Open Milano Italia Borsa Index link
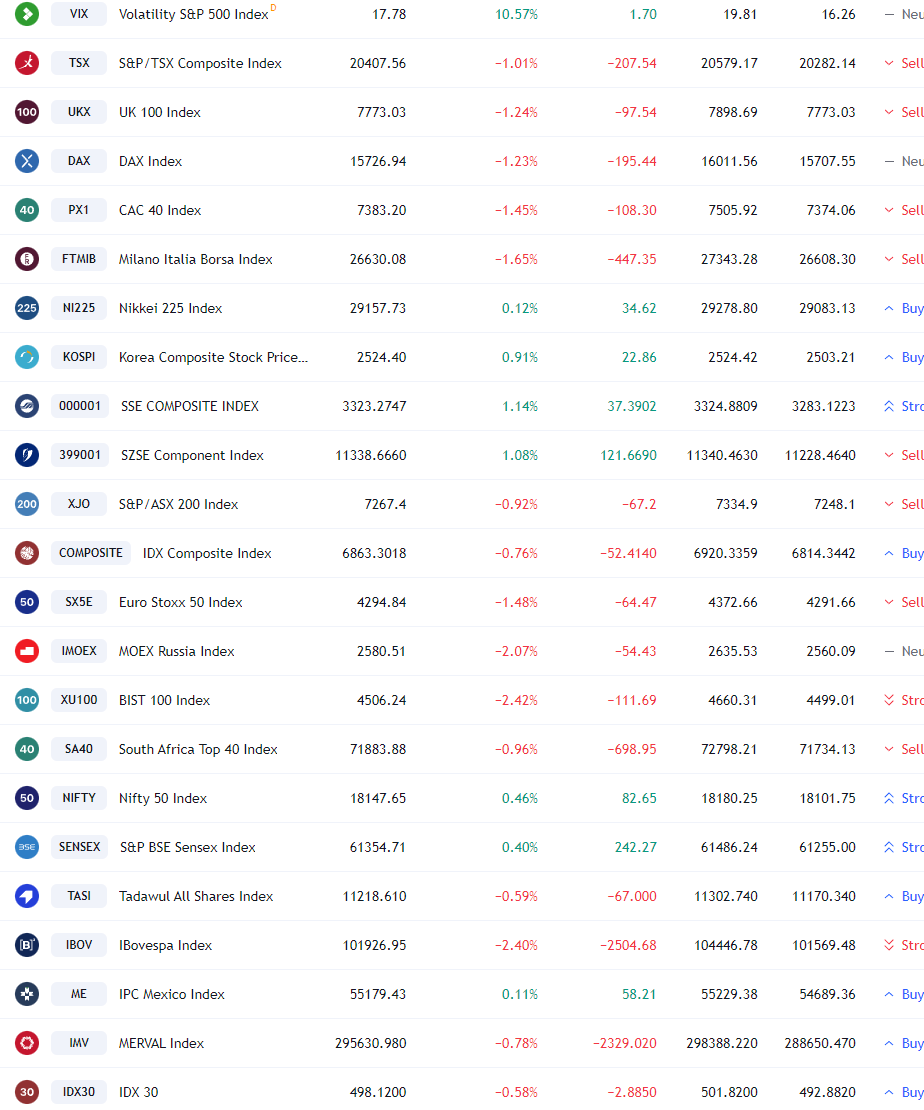 coord(195,259)
